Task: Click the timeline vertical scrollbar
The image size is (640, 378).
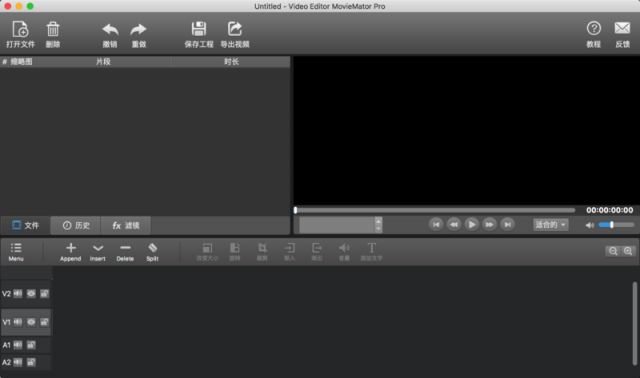Action: click(x=635, y=323)
